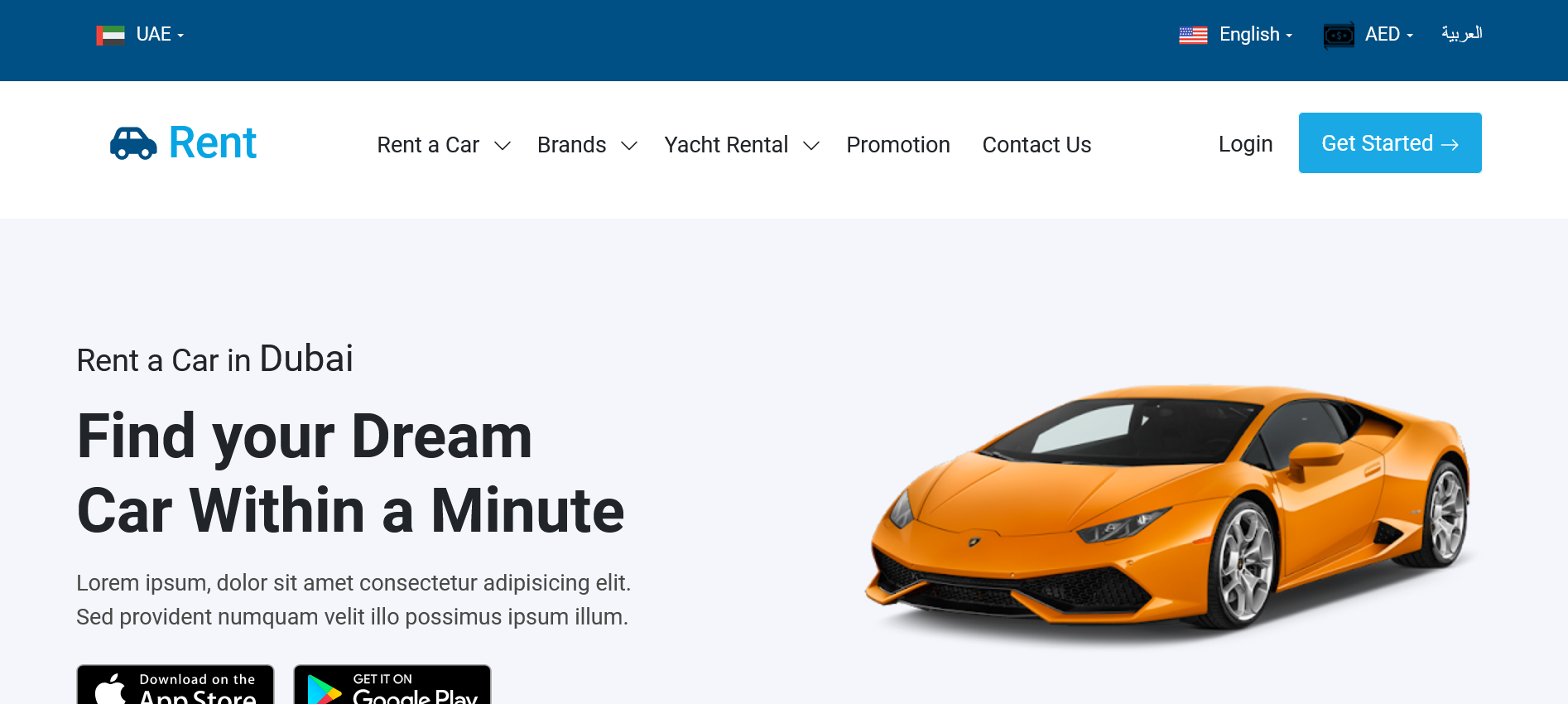Click the Lorem ipsum description paragraph
Image resolution: width=1568 pixels, height=704 pixels.
[354, 600]
